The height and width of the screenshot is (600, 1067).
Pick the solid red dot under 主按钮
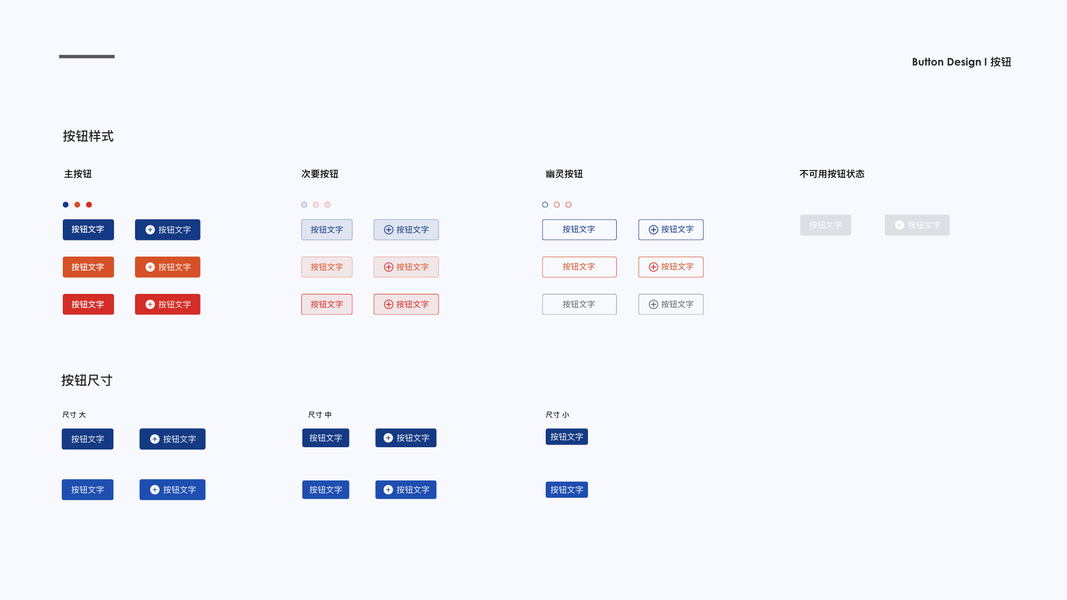click(x=89, y=205)
